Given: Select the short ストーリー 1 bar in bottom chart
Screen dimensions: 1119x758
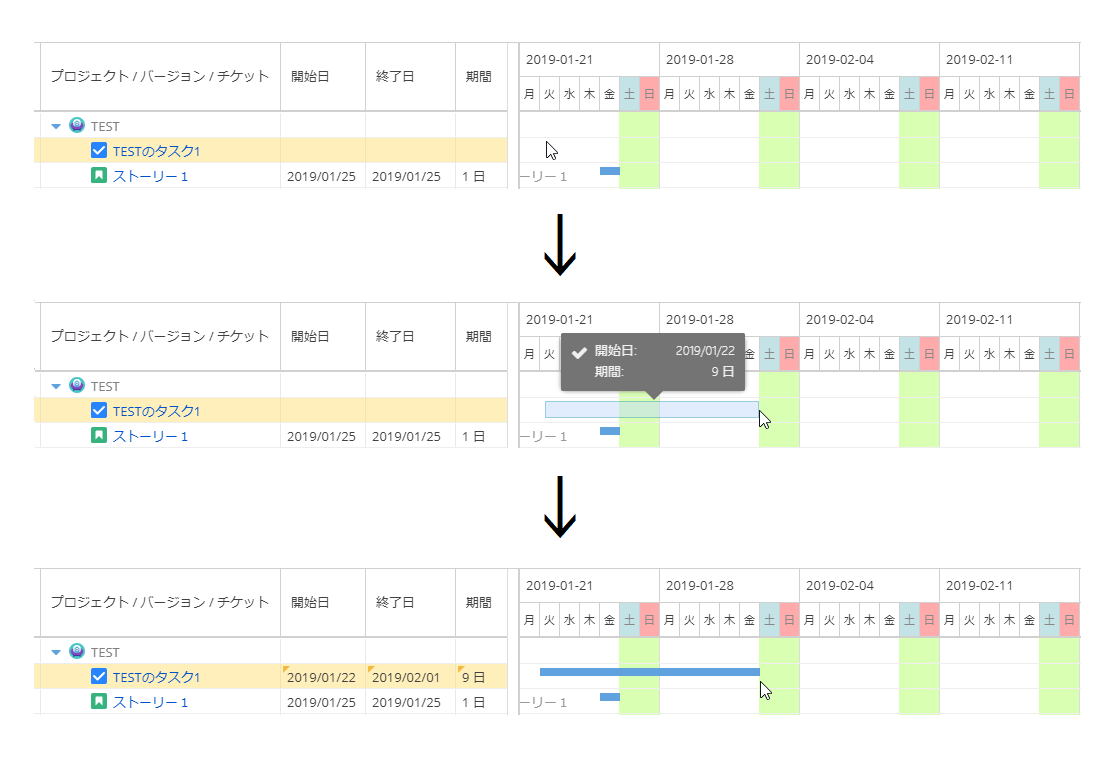Looking at the screenshot, I should point(610,697).
